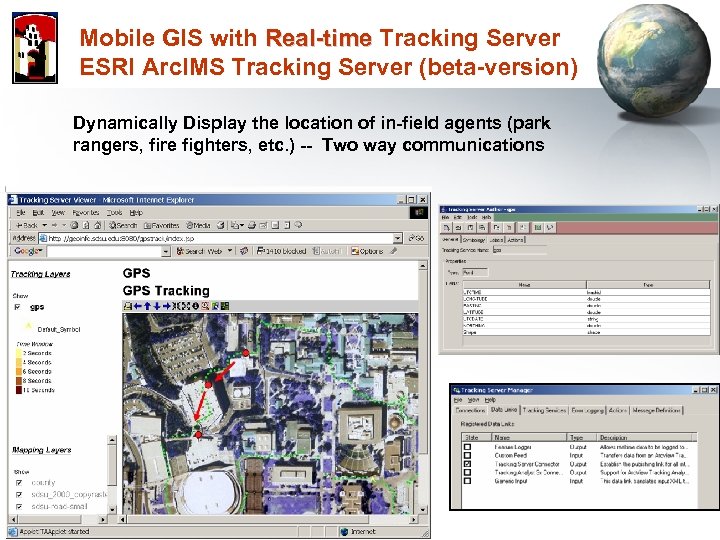Image resolution: width=720 pixels, height=540 pixels.
Task: Open the Google search box dropdown
Action: pos(166,251)
